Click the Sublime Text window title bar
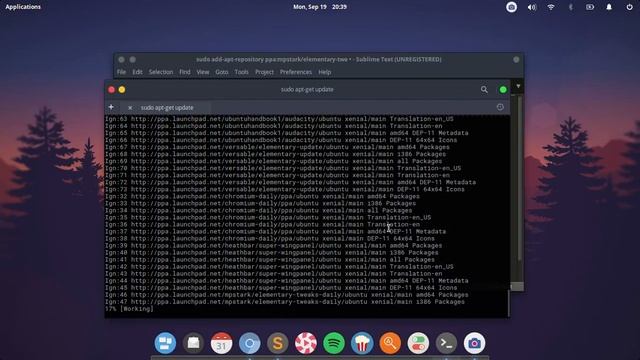 (x=318, y=59)
